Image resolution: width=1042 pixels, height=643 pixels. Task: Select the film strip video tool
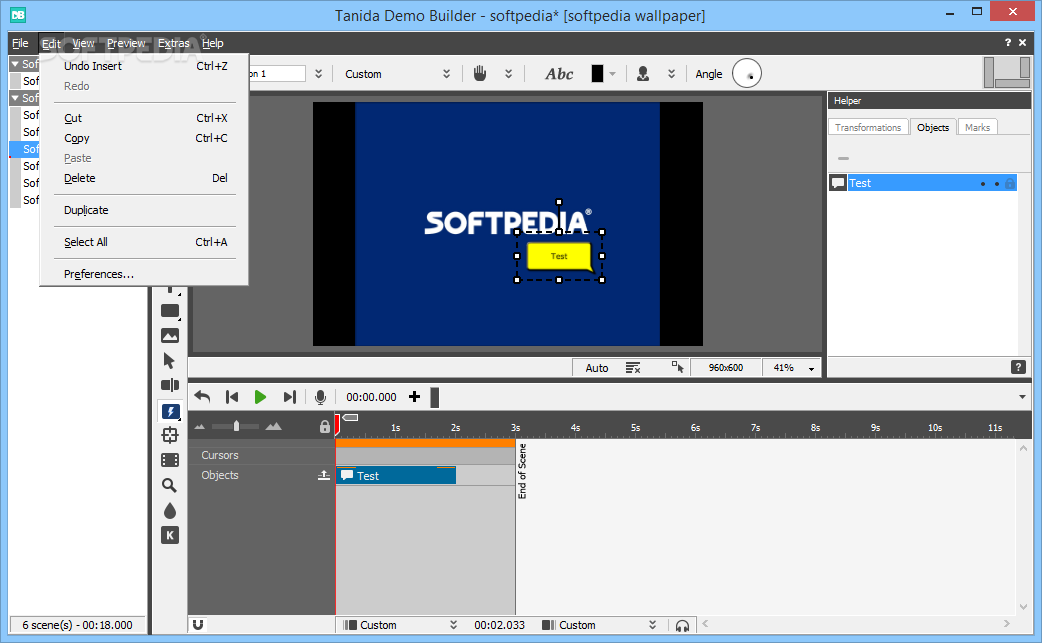[170, 460]
